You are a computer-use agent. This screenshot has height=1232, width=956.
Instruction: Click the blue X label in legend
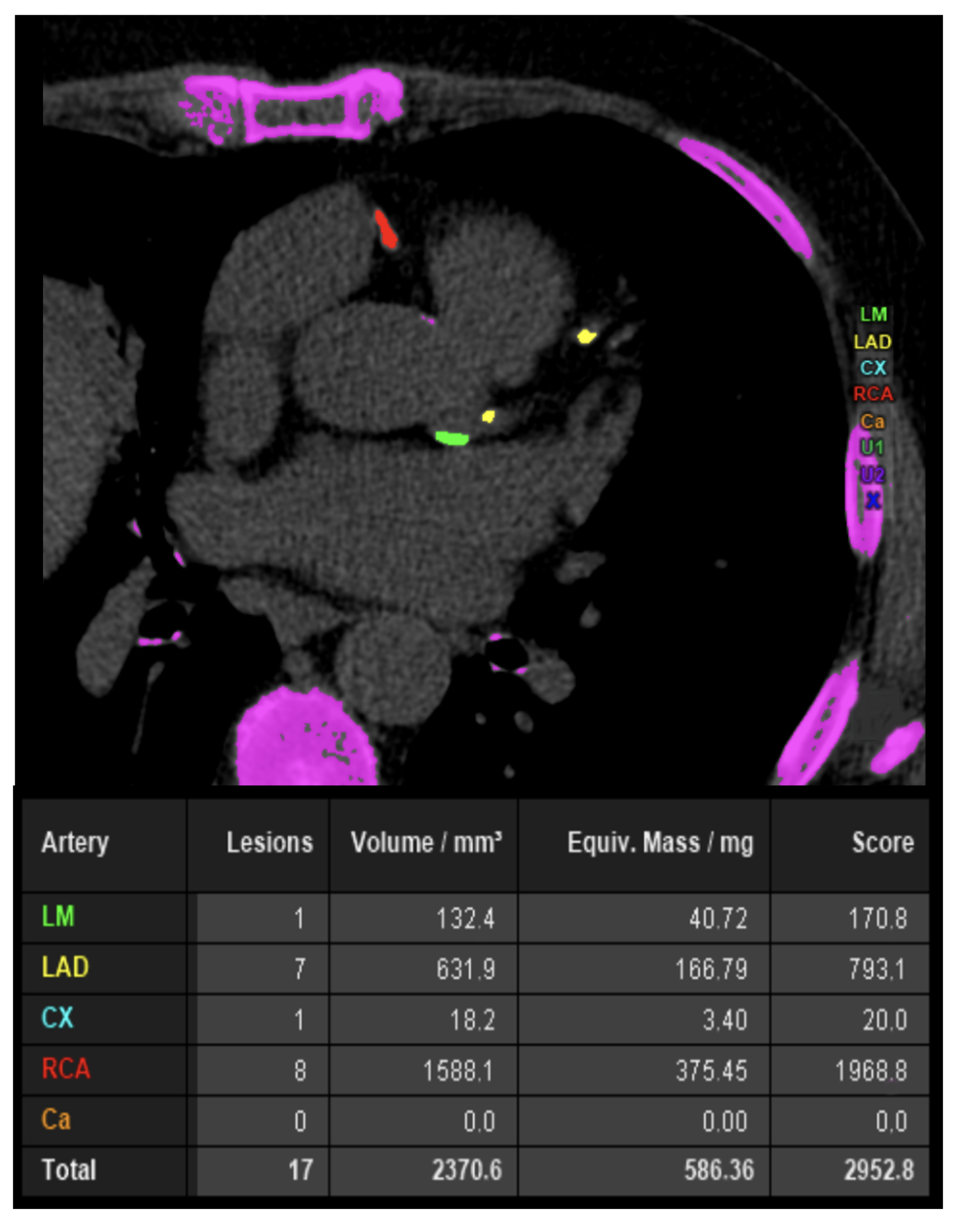873,500
